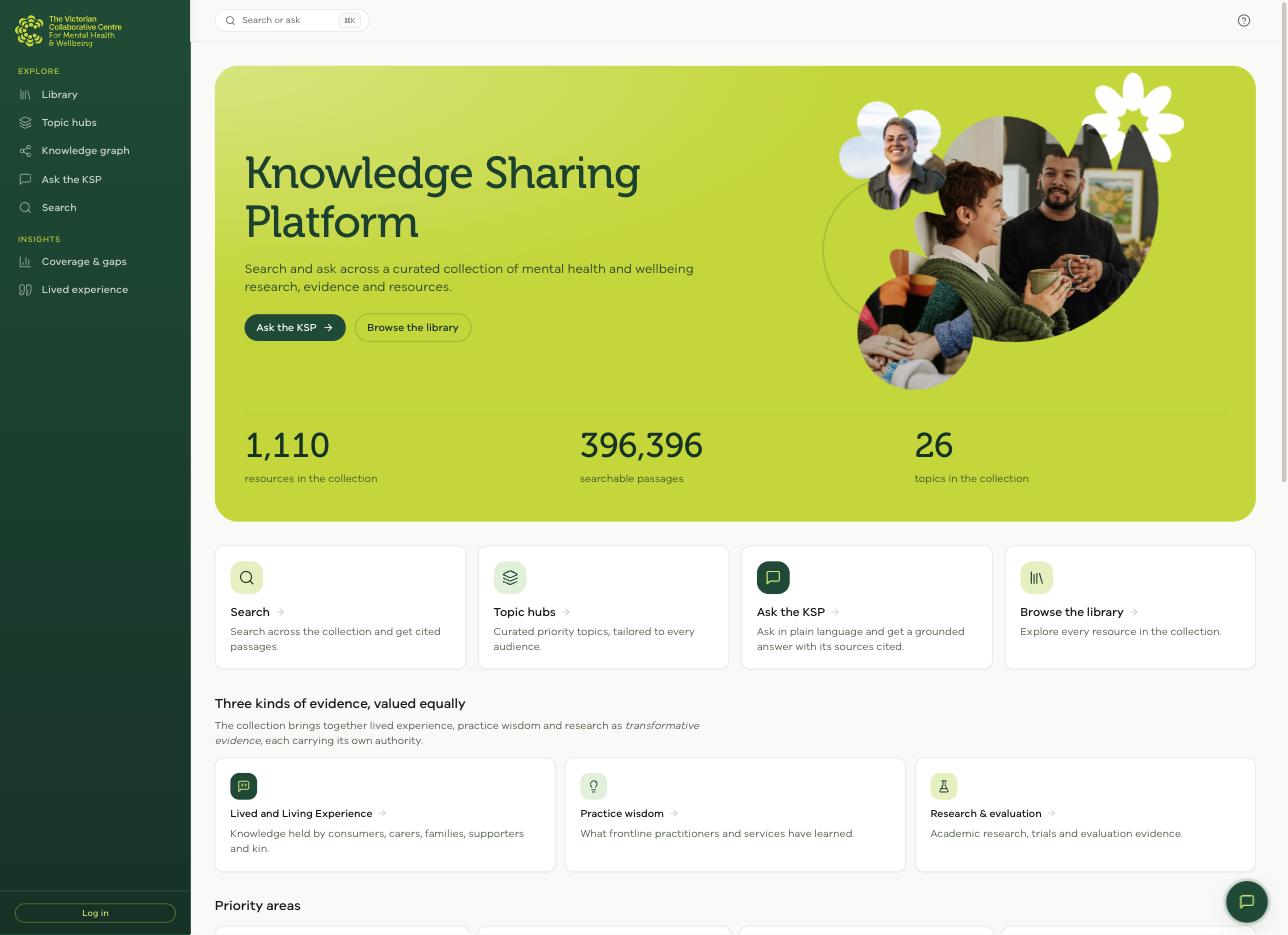Viewport: 1288px width, 935px height.
Task: Focus the Search or ask input field
Action: [292, 20]
